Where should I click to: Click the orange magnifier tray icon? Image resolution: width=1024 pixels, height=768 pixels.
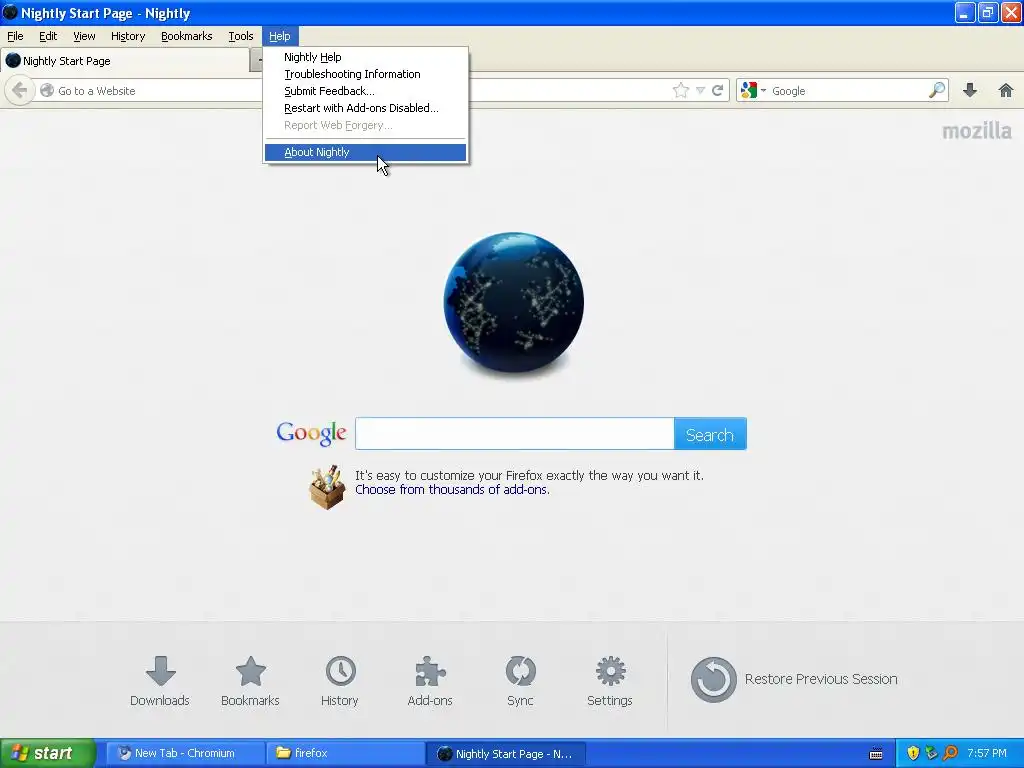click(x=950, y=753)
